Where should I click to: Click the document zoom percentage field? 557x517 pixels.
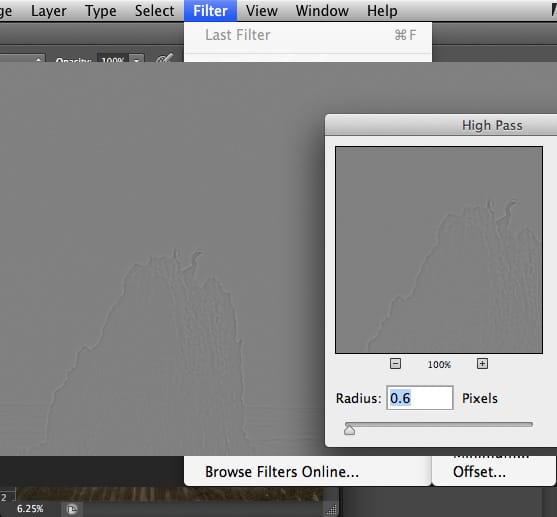[30, 508]
